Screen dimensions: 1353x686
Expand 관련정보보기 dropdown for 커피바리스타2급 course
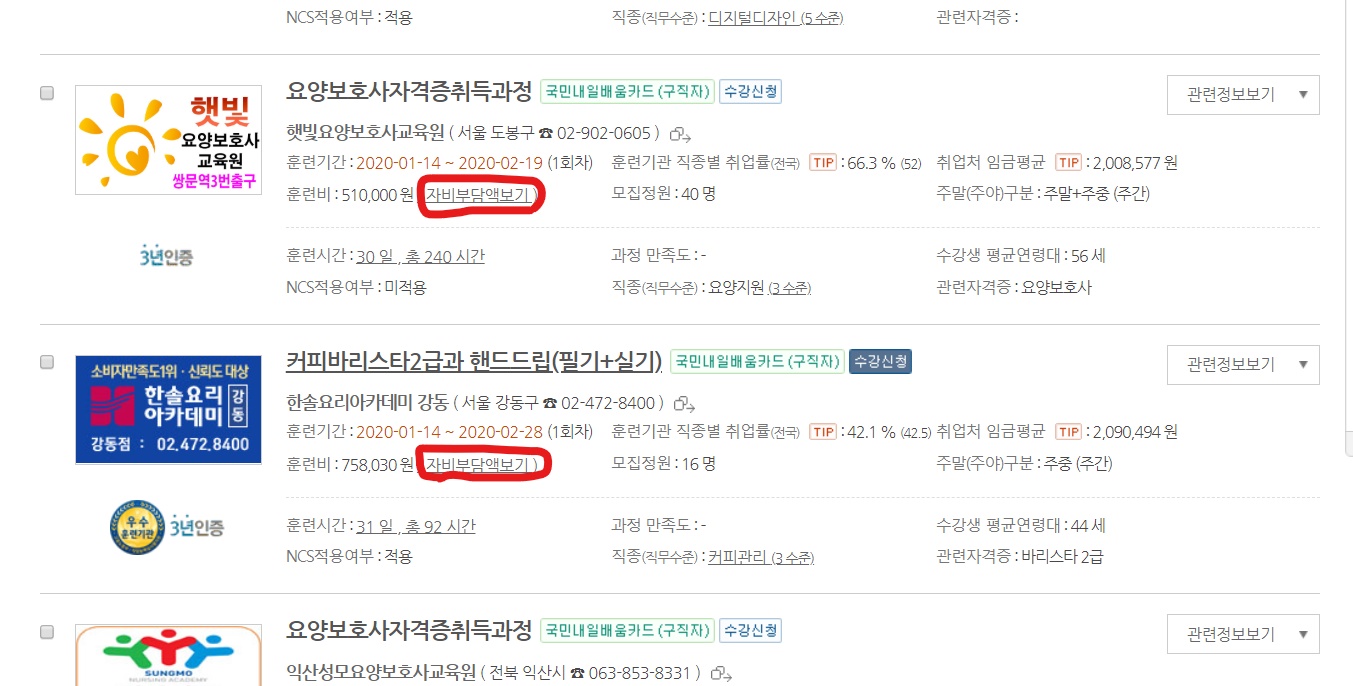(x=1243, y=365)
